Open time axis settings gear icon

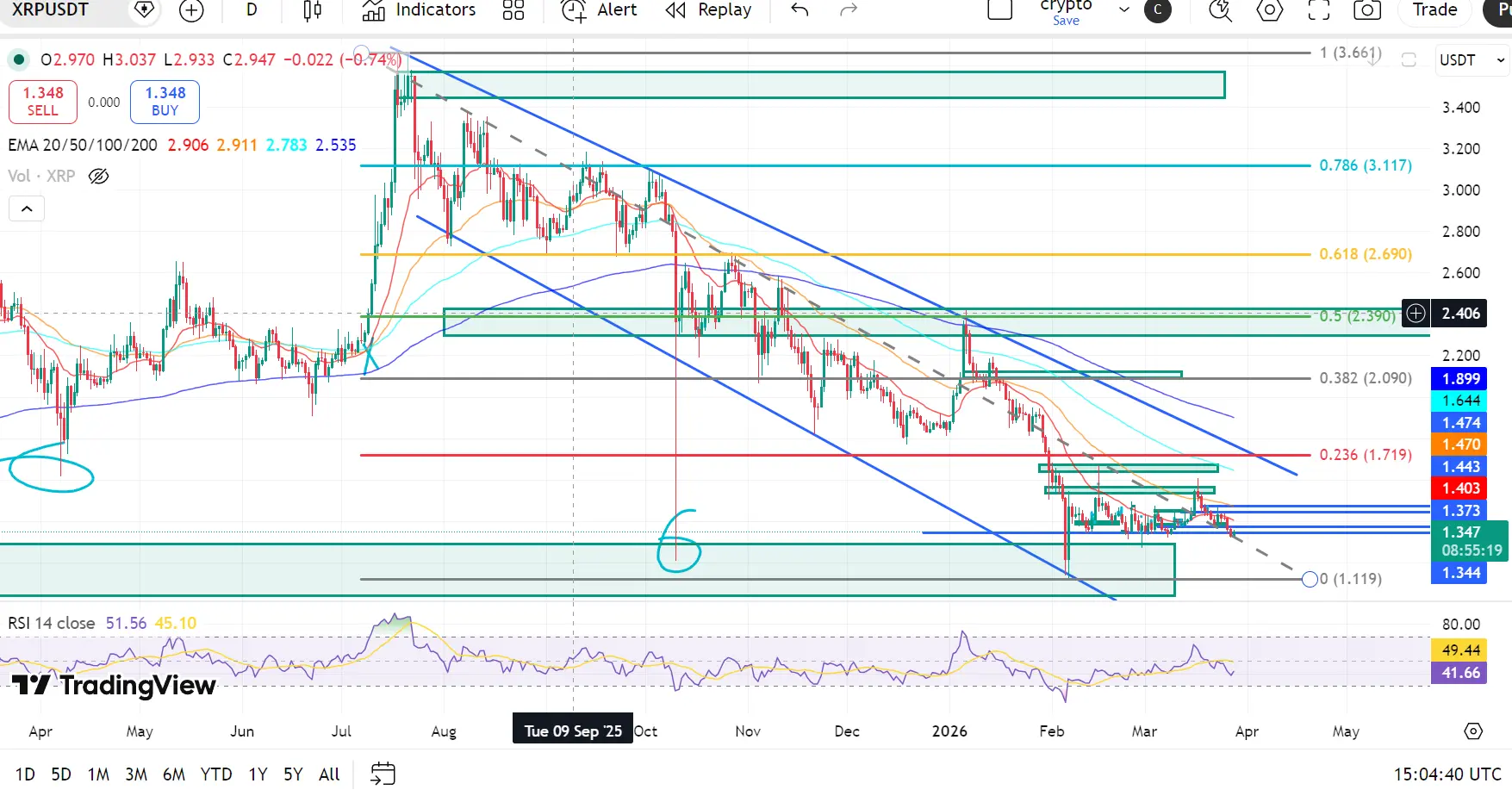(x=1473, y=731)
